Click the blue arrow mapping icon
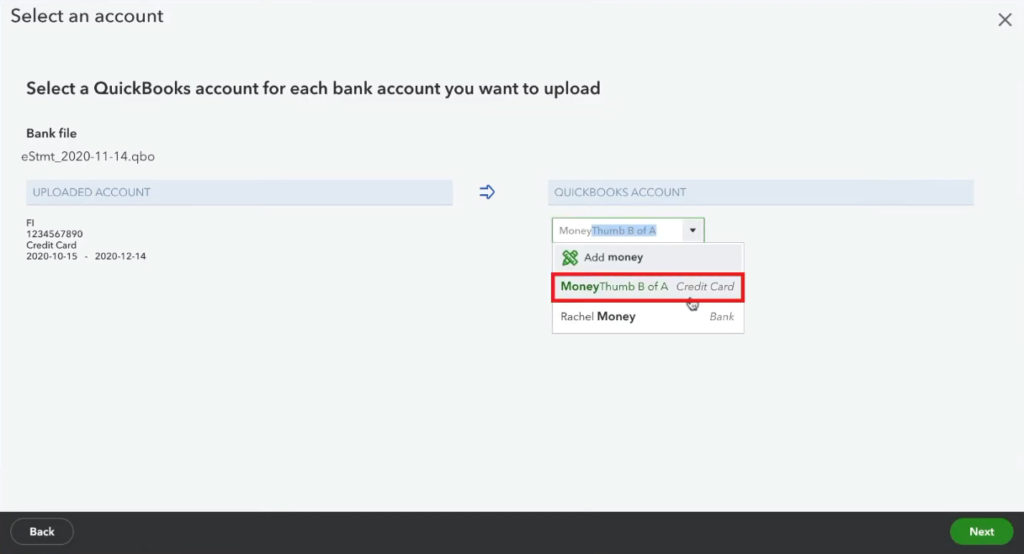 [487, 192]
